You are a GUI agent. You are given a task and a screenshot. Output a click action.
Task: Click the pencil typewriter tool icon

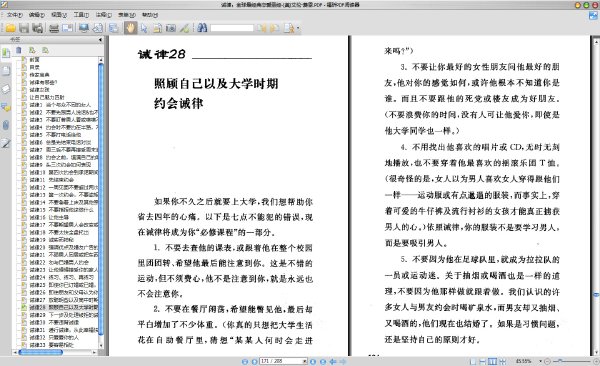pos(184,28)
